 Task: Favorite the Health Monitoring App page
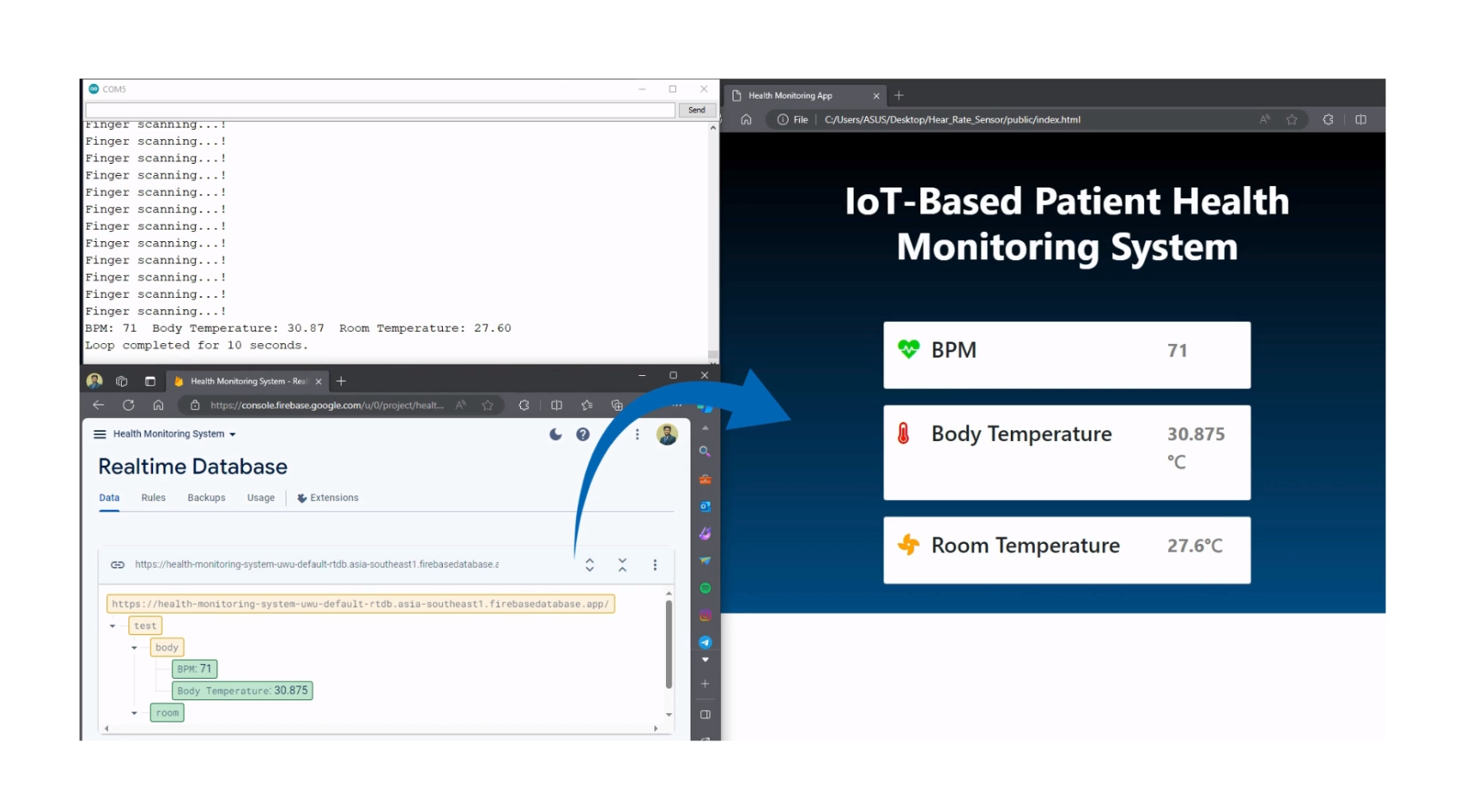(1292, 119)
